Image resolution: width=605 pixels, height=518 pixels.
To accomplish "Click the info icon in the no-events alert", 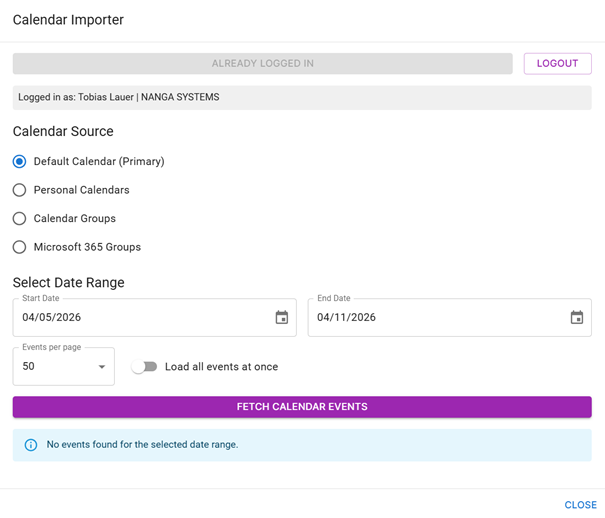I will coord(31,445).
